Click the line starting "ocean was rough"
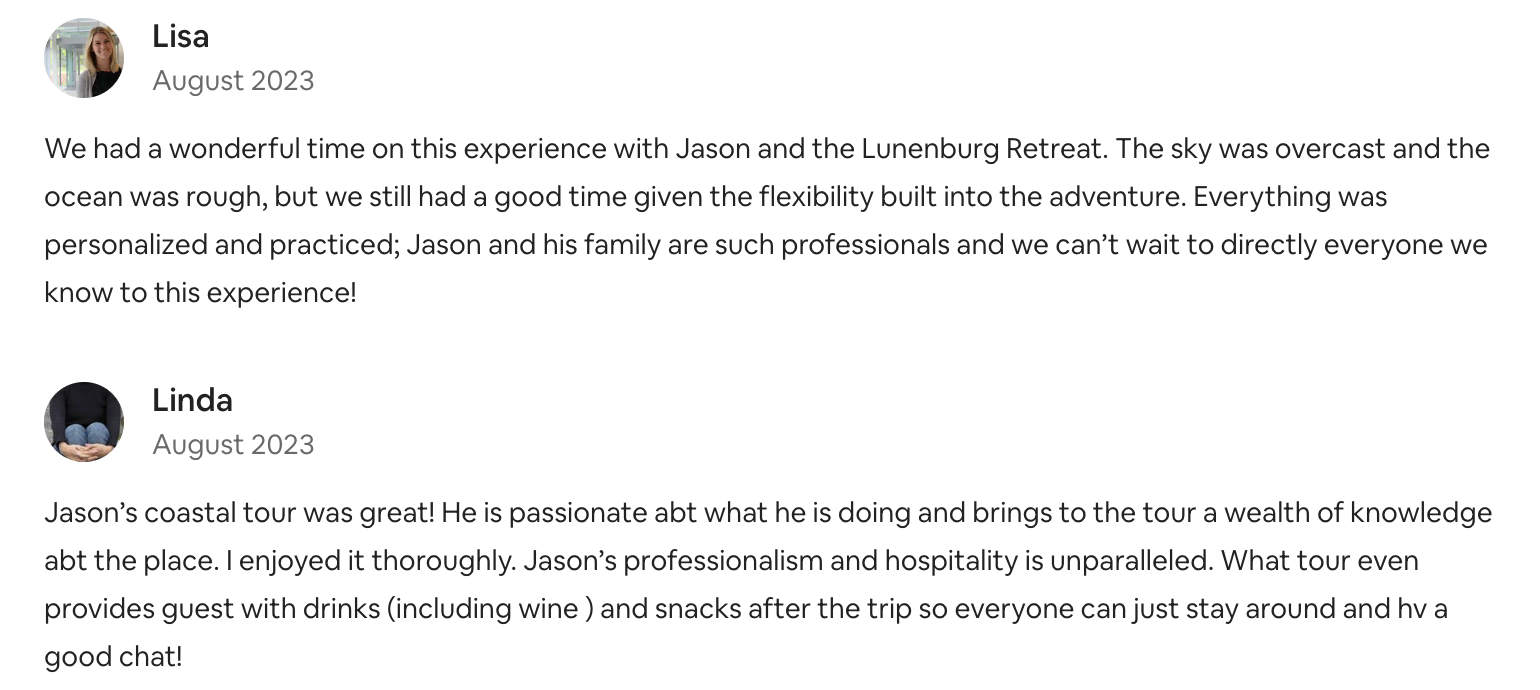Image resolution: width=1540 pixels, height=690 pixels. click(716, 197)
